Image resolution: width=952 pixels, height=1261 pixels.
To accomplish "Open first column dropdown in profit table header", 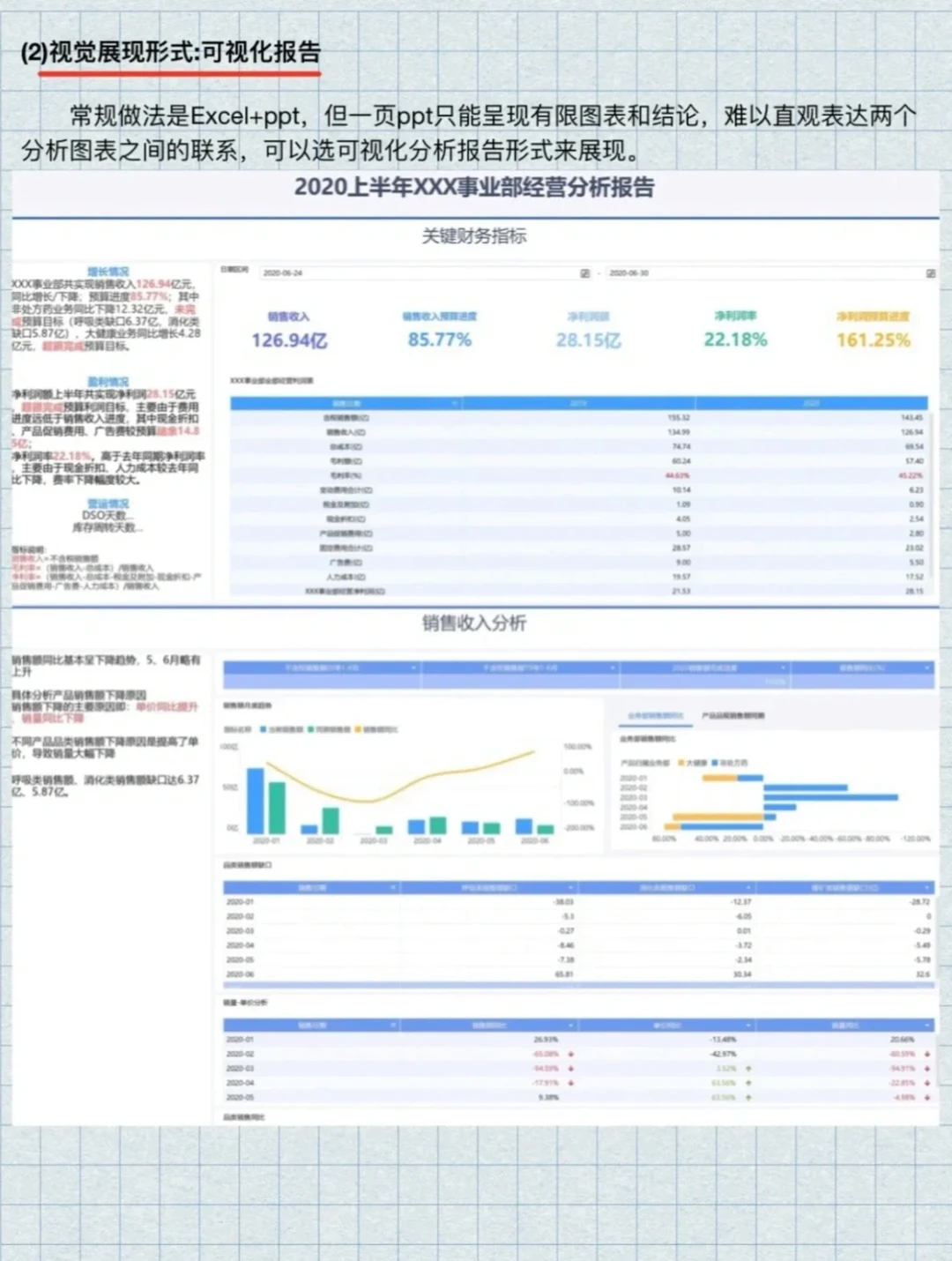I will click(455, 403).
